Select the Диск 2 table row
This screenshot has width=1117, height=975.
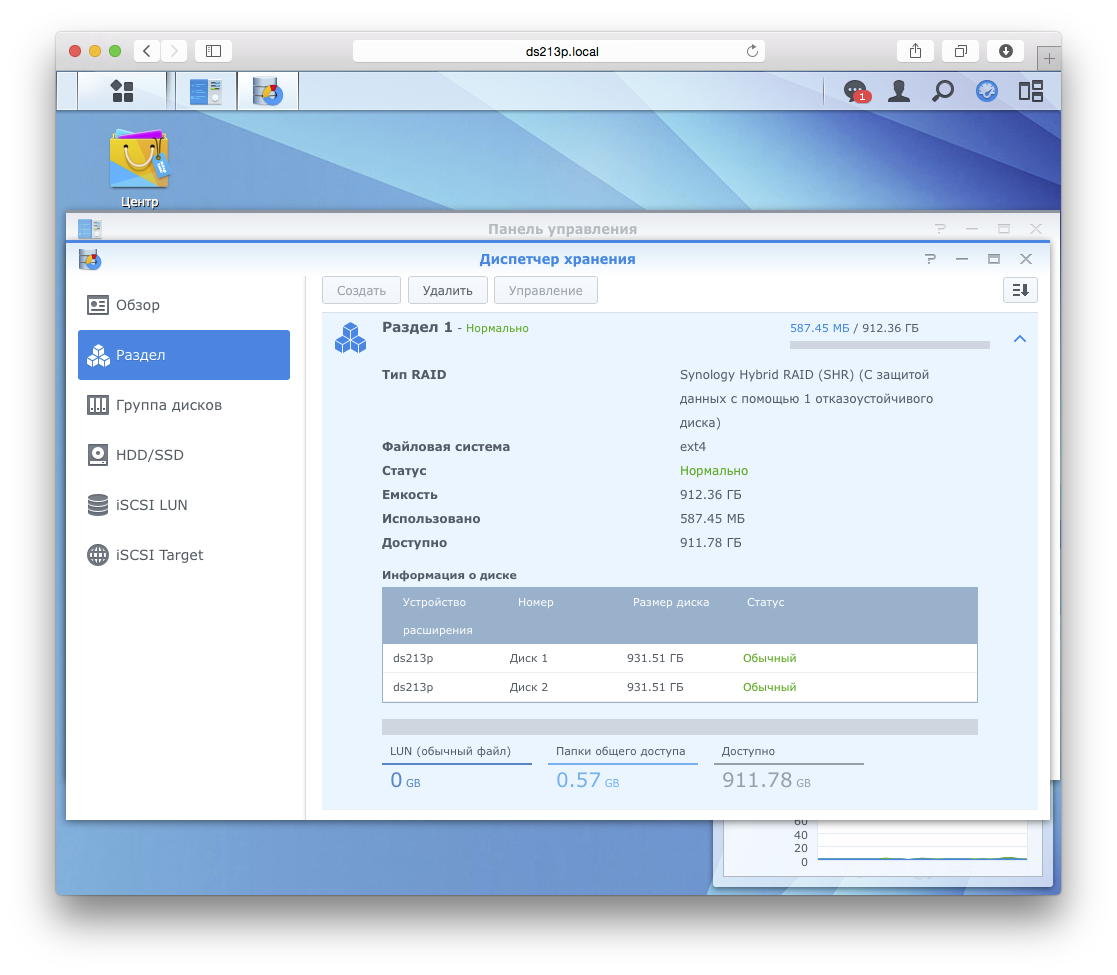(x=680, y=687)
